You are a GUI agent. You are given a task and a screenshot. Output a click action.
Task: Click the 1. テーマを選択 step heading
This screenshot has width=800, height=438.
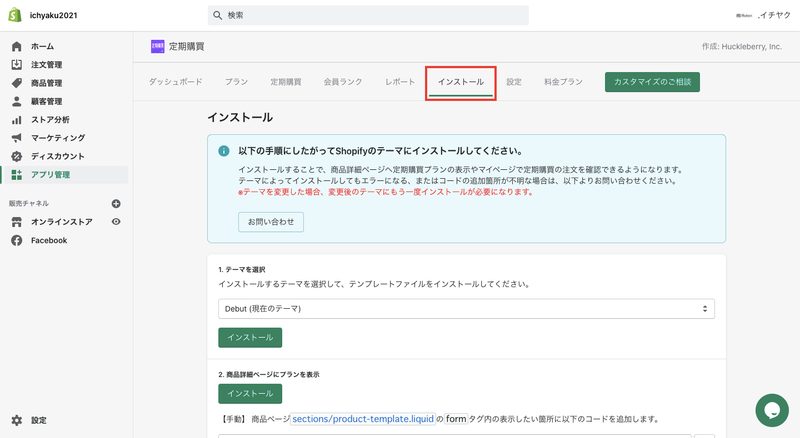[242, 270]
